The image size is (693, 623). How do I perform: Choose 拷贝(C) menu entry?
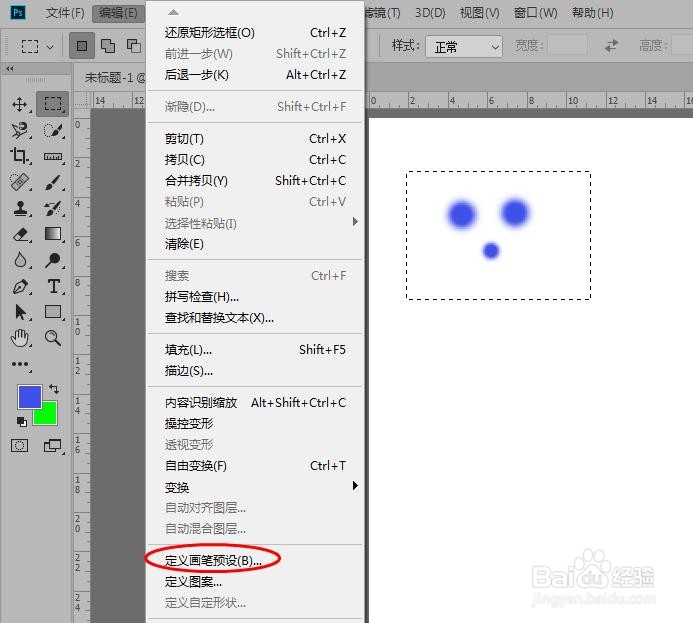255,160
